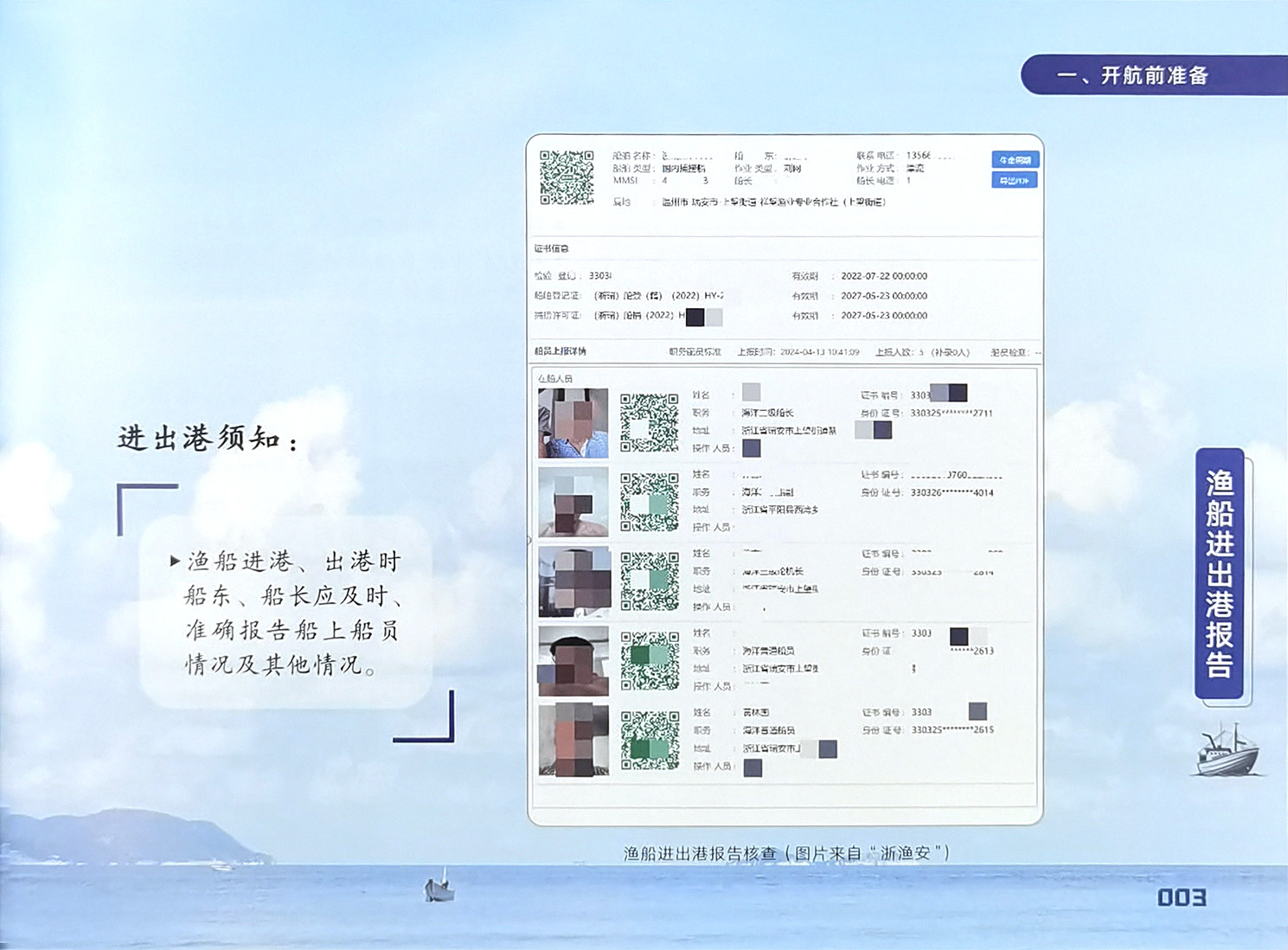Click the page number 003
1288x950 pixels.
pyautogui.click(x=1181, y=898)
